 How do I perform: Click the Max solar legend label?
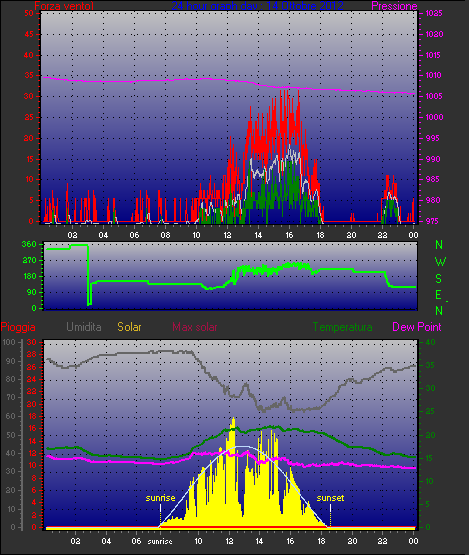pos(195,327)
